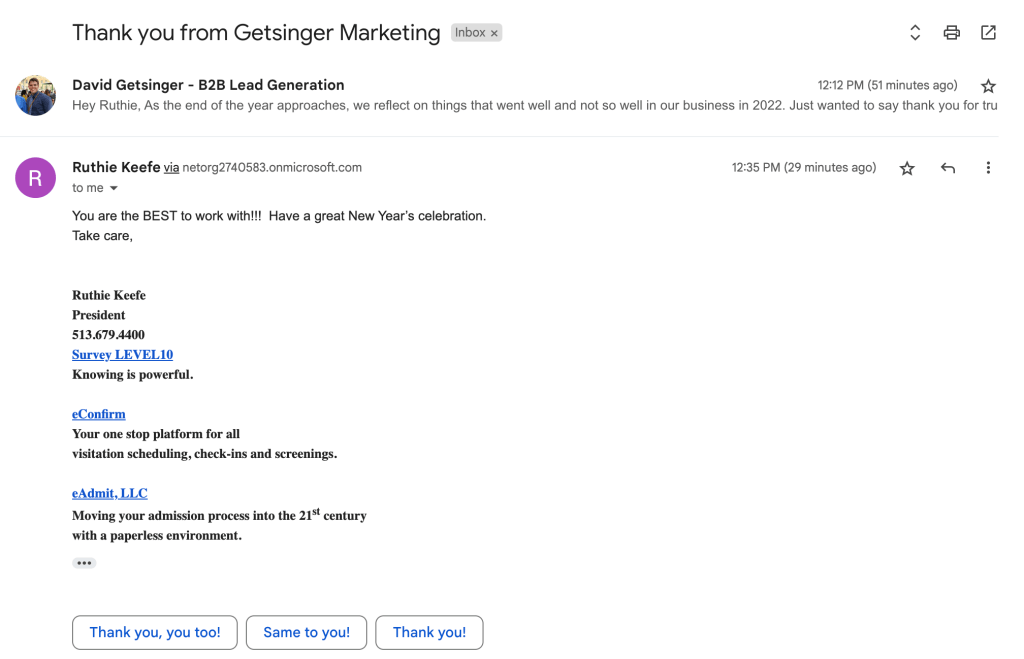Click David Getsinger's profile photo
This screenshot has height=659, width=1024.
tap(35, 95)
